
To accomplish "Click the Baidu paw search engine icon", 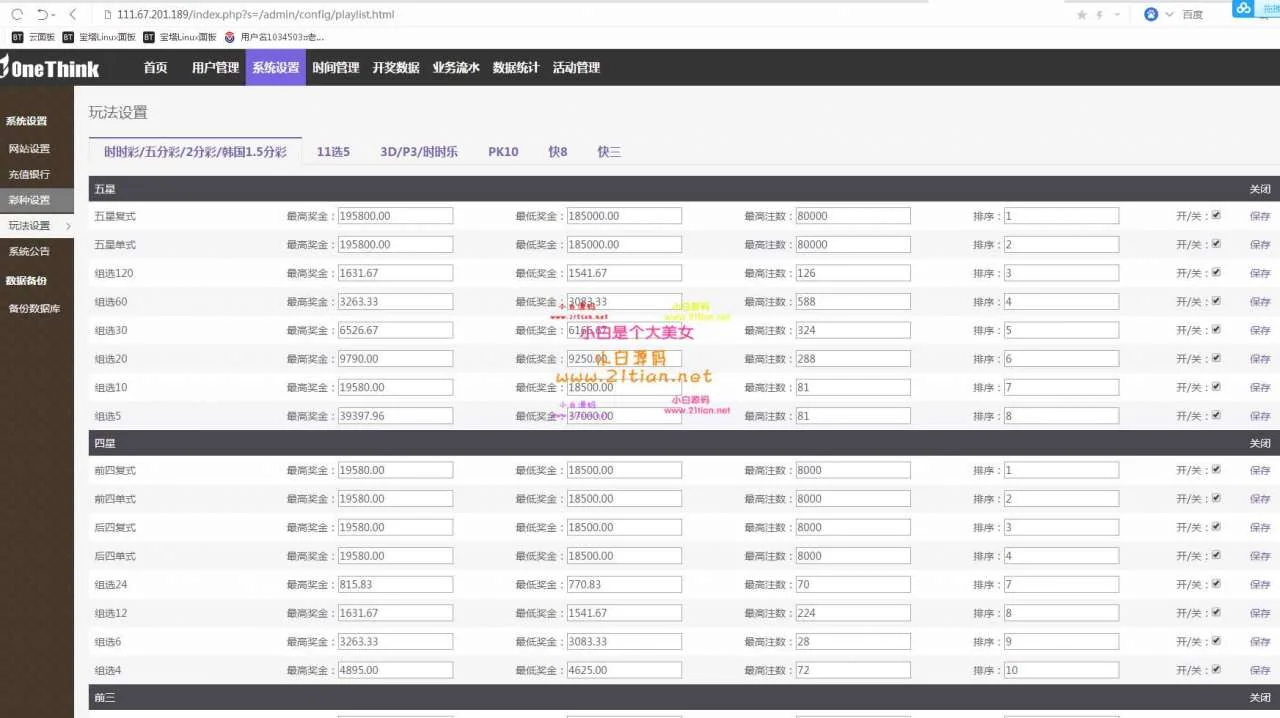I will point(1151,15).
